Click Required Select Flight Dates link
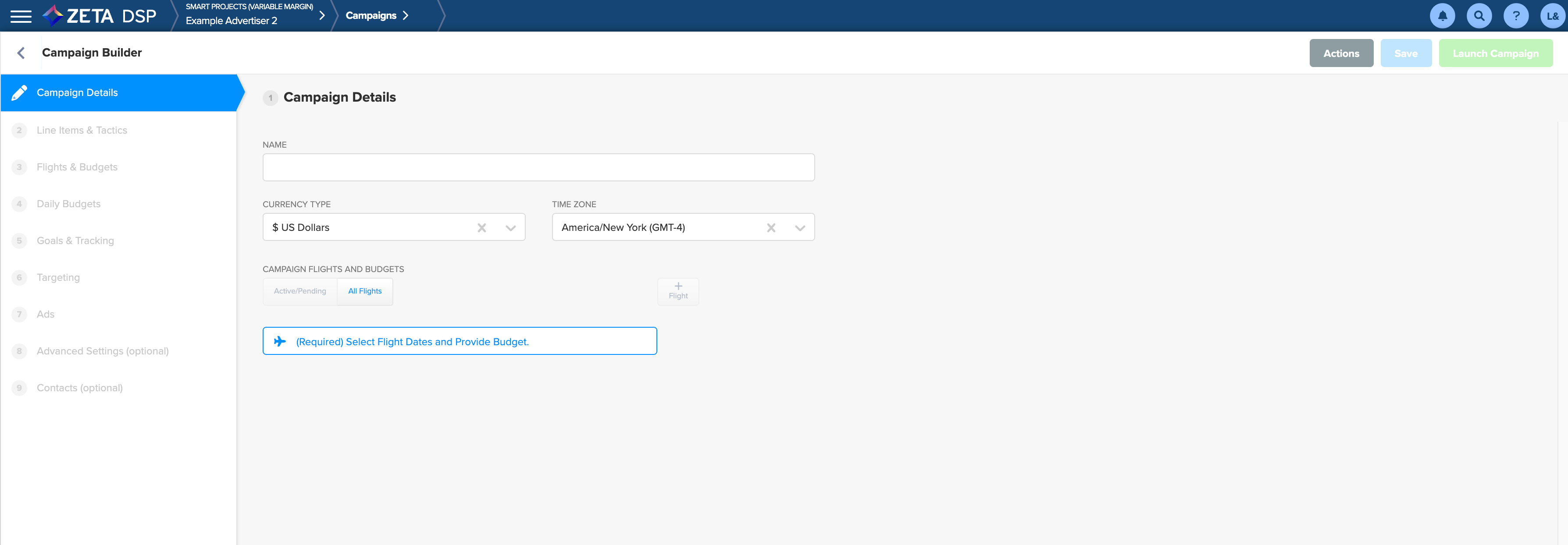This screenshot has height=545, width=1568. (412, 342)
